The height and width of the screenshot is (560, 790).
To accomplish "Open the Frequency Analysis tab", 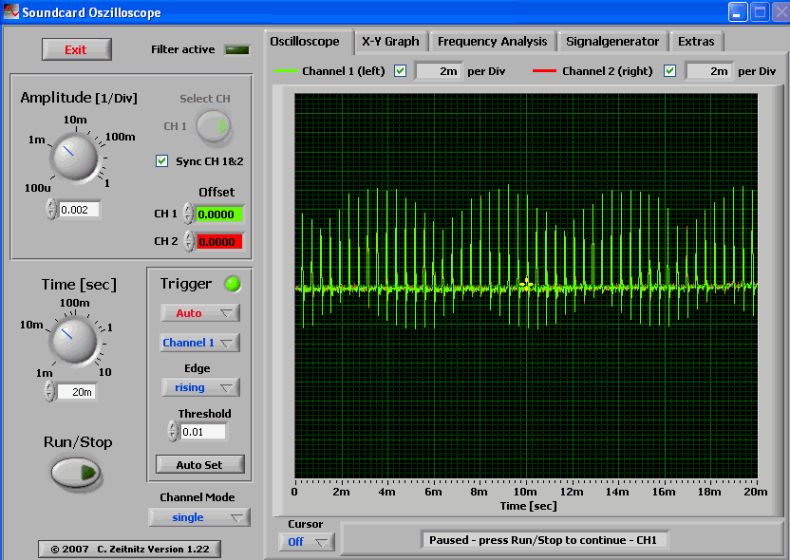I will coord(492,41).
